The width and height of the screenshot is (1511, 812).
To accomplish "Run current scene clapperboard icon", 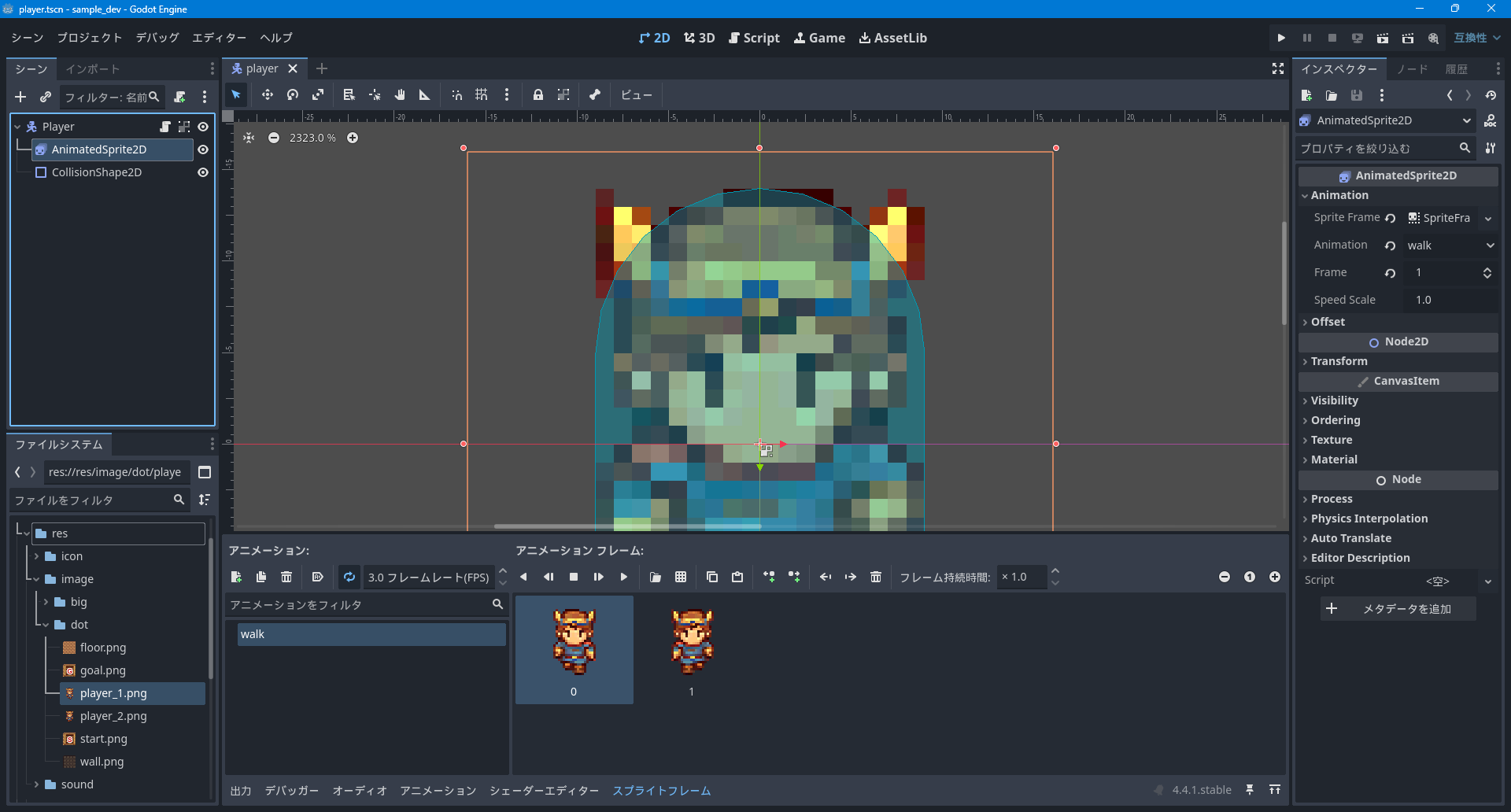I will (x=1383, y=38).
